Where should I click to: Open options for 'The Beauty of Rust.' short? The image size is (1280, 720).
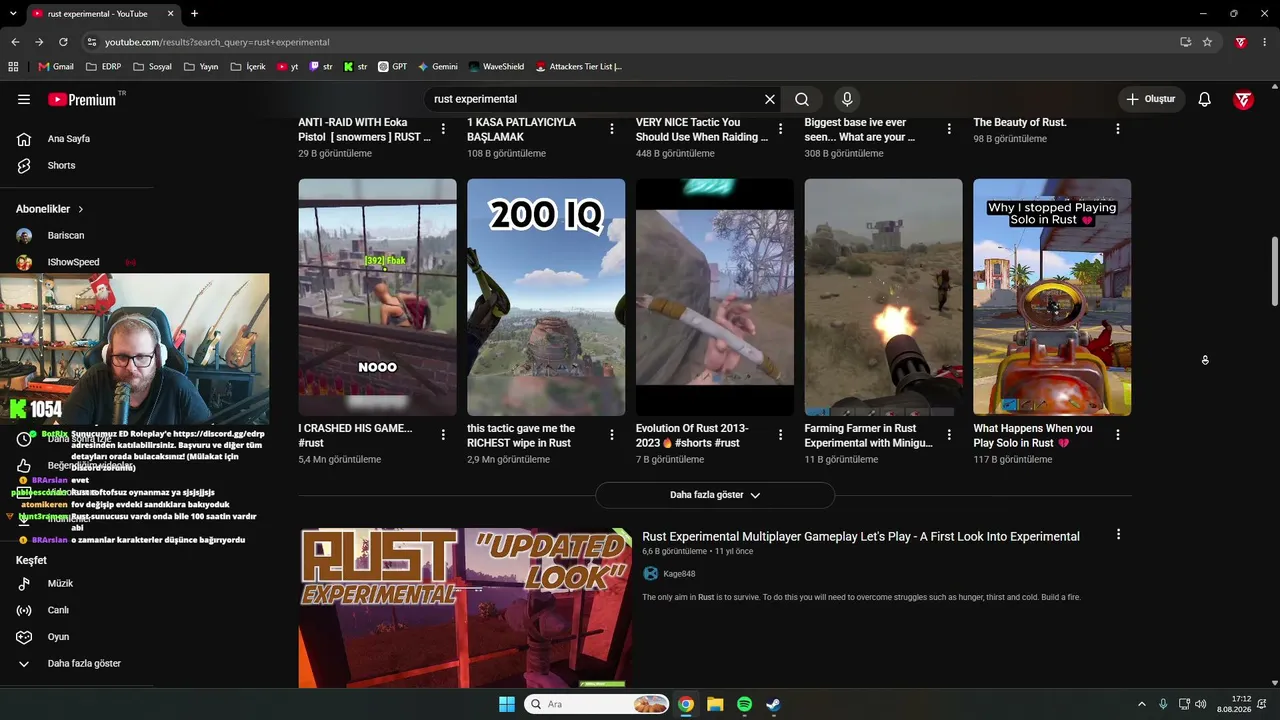[1118, 129]
